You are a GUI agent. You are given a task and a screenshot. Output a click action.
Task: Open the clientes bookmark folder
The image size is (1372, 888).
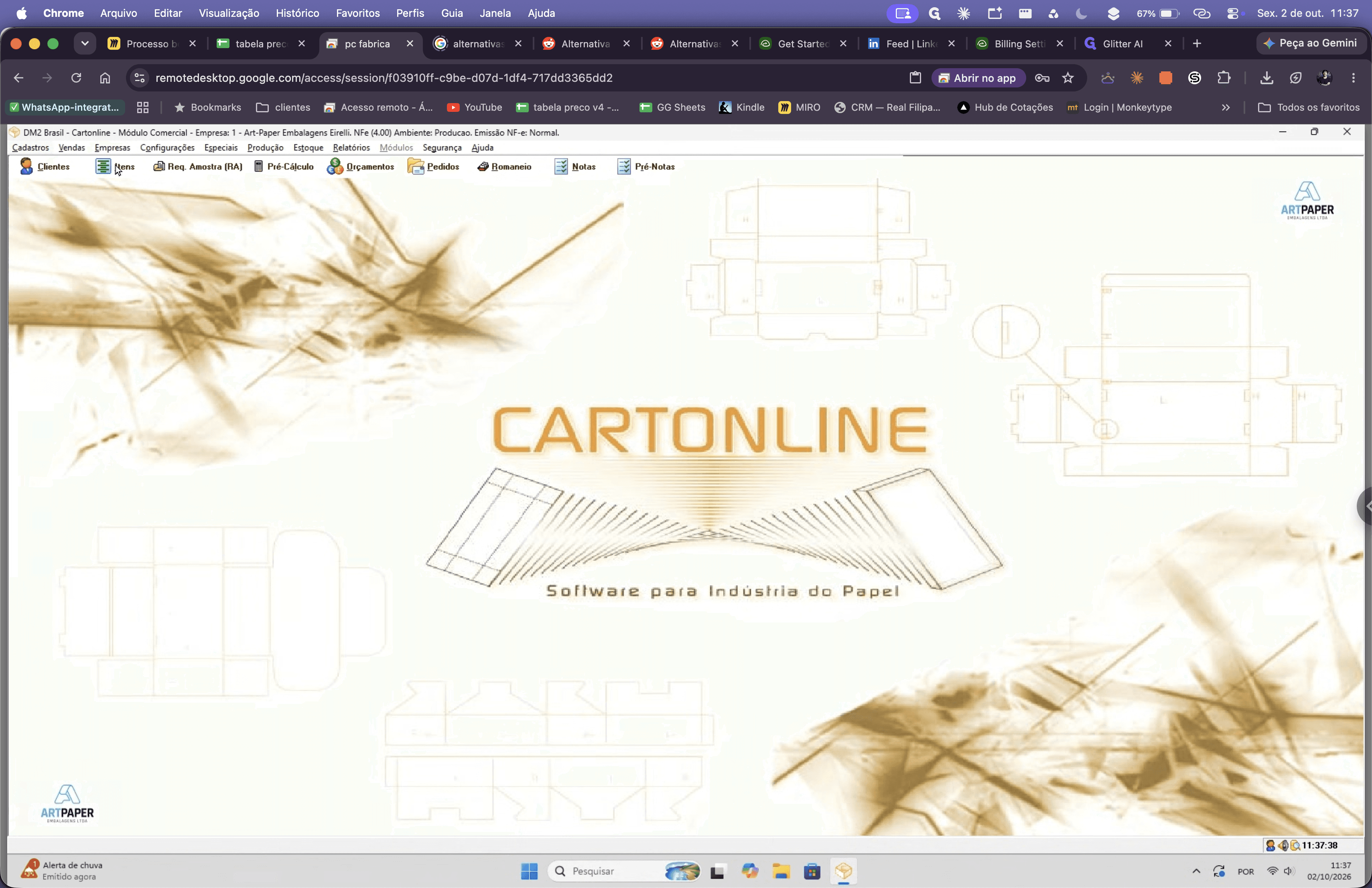[283, 107]
